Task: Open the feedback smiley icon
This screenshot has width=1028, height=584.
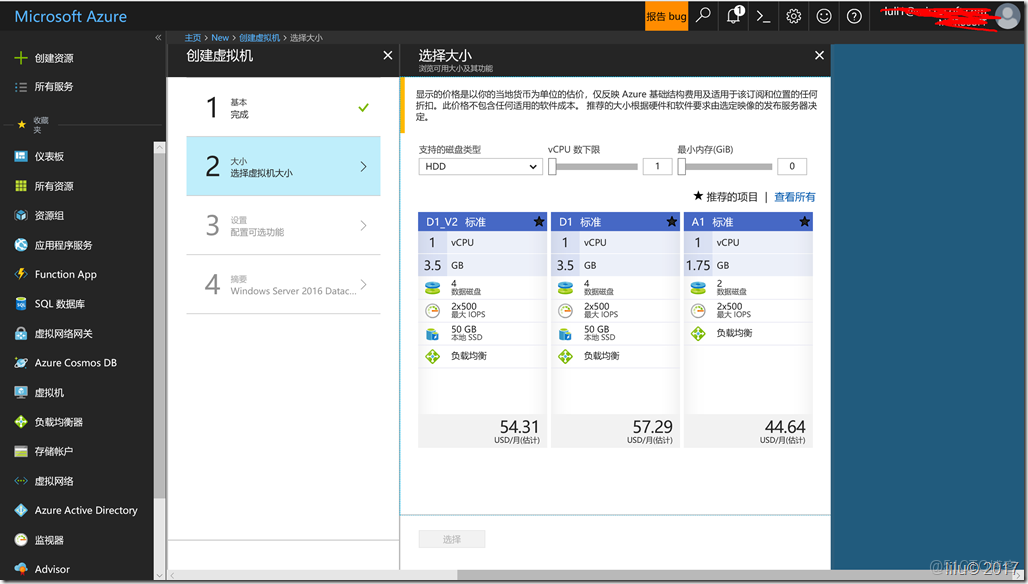Action: pyautogui.click(x=824, y=16)
